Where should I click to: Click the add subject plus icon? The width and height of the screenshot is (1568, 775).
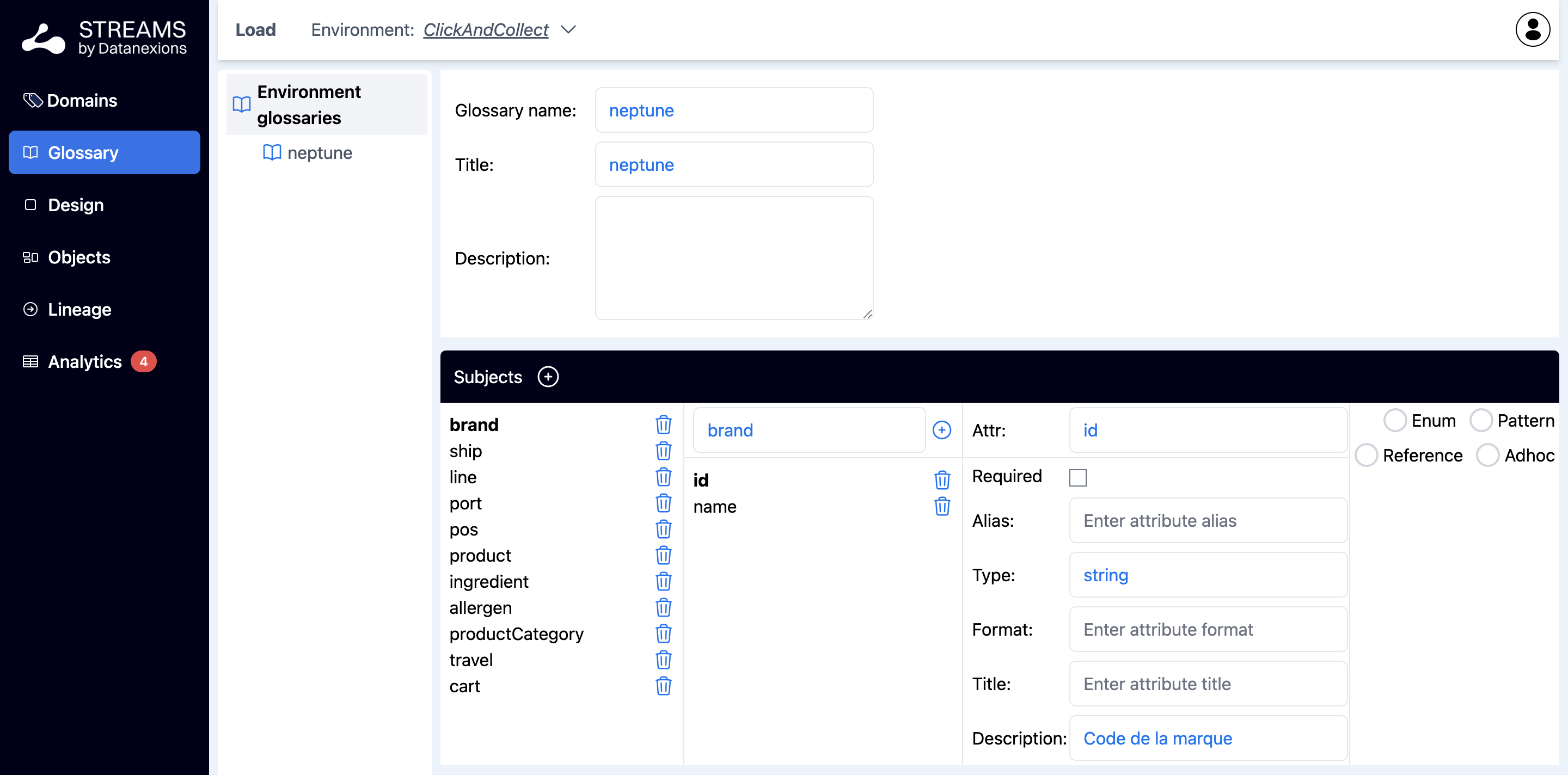point(548,377)
